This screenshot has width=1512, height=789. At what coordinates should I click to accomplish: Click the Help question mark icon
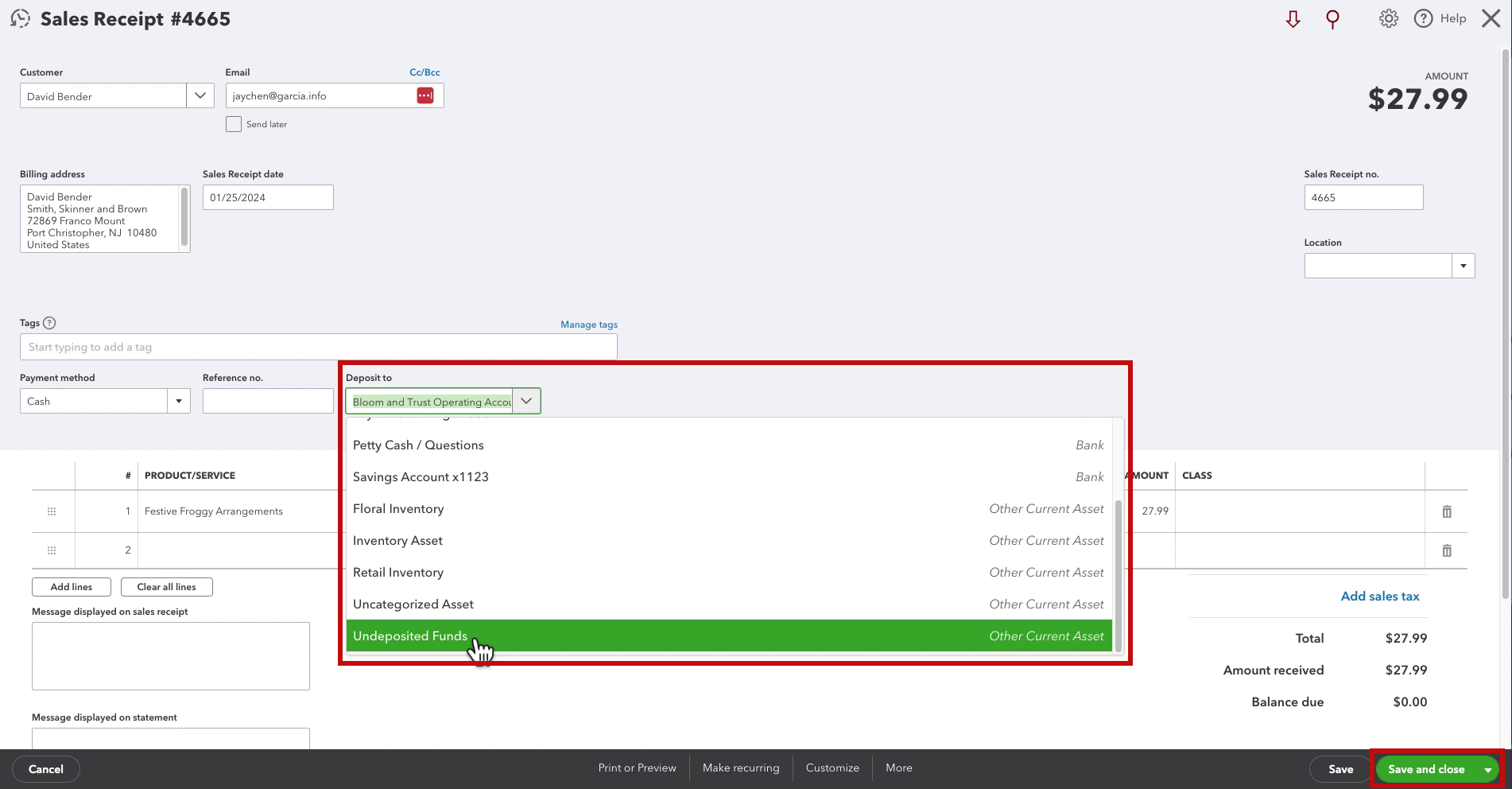(x=1423, y=18)
